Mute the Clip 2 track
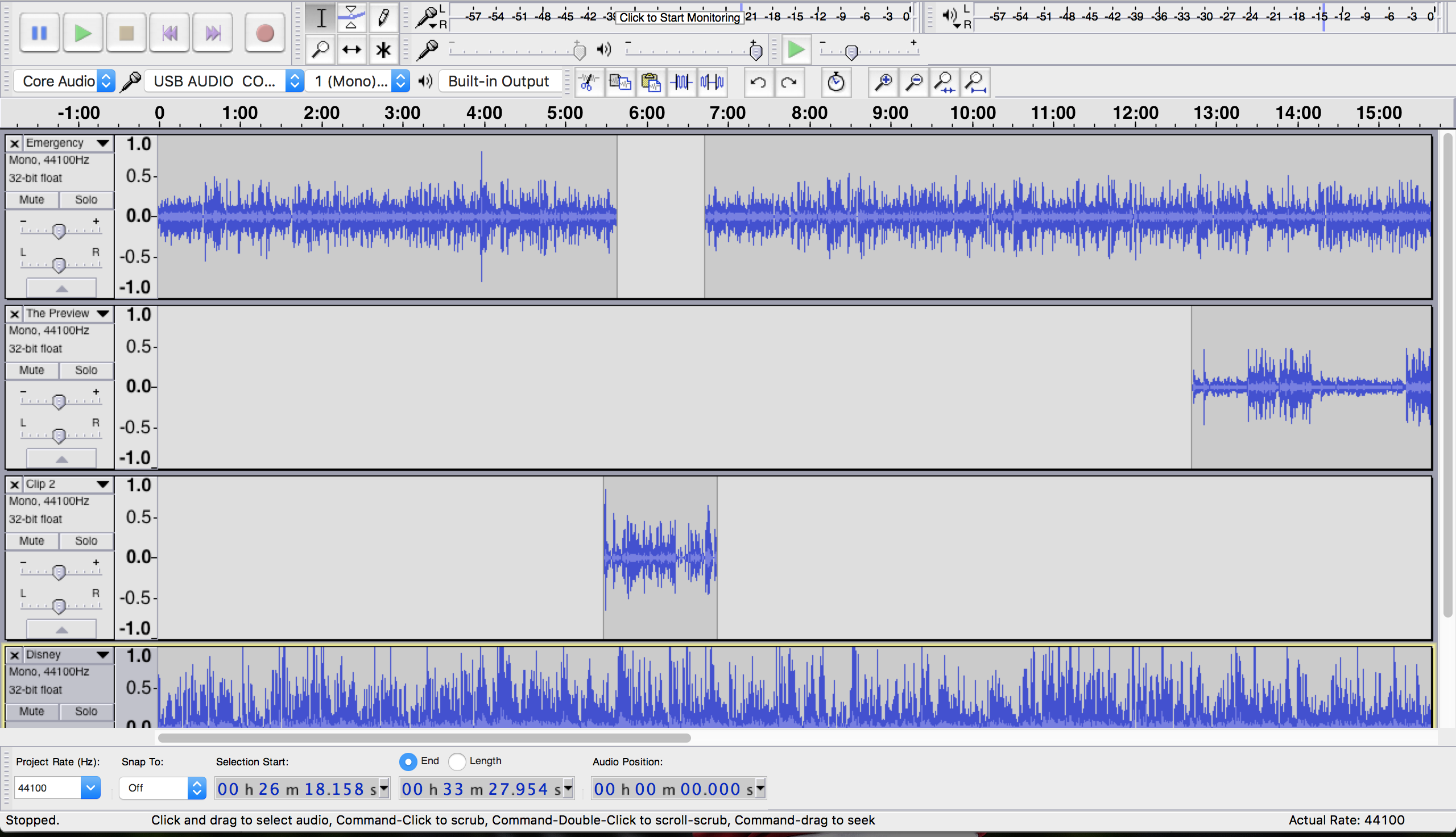 pyautogui.click(x=32, y=541)
